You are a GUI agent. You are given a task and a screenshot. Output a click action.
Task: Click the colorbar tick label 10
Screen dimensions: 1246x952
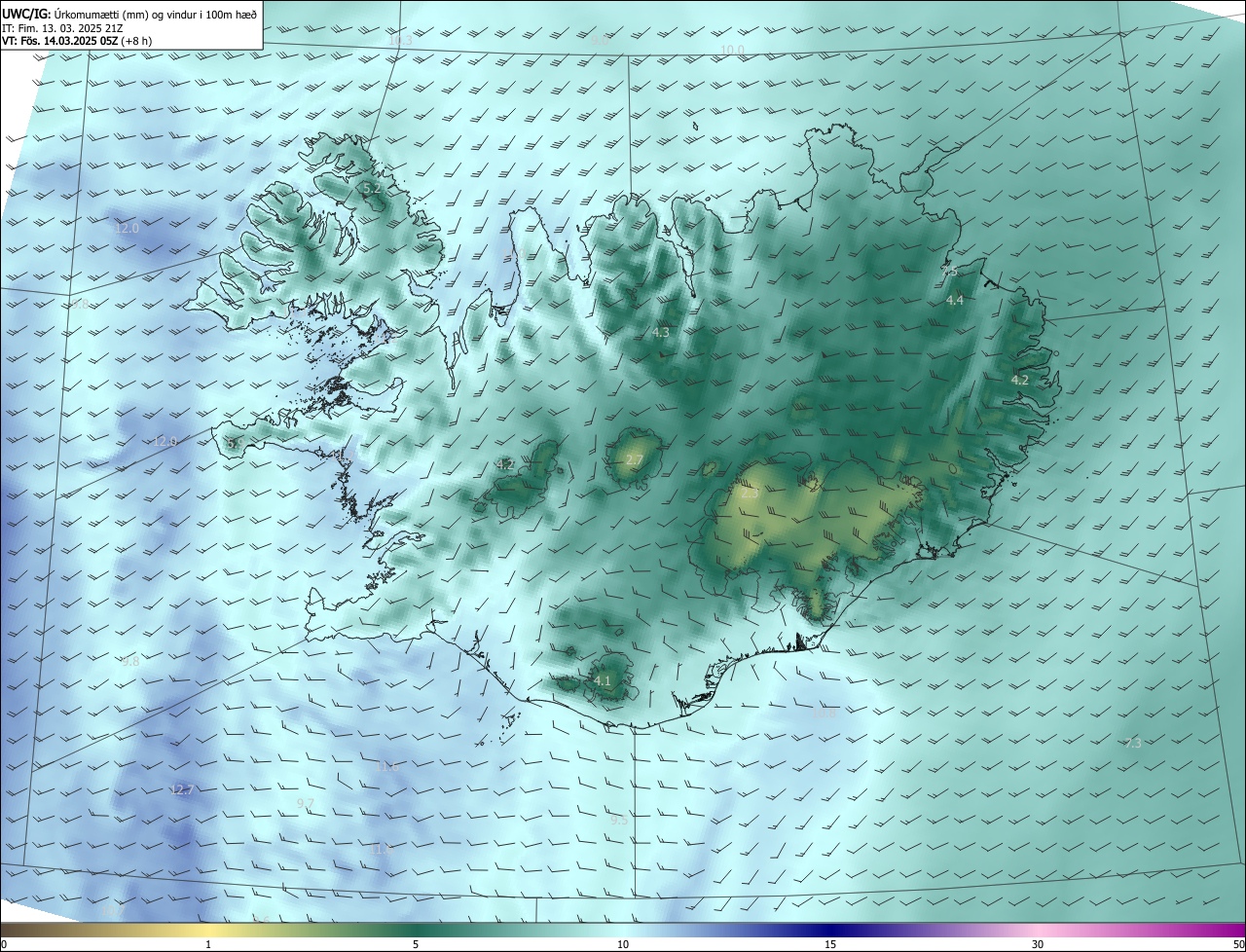click(623, 945)
